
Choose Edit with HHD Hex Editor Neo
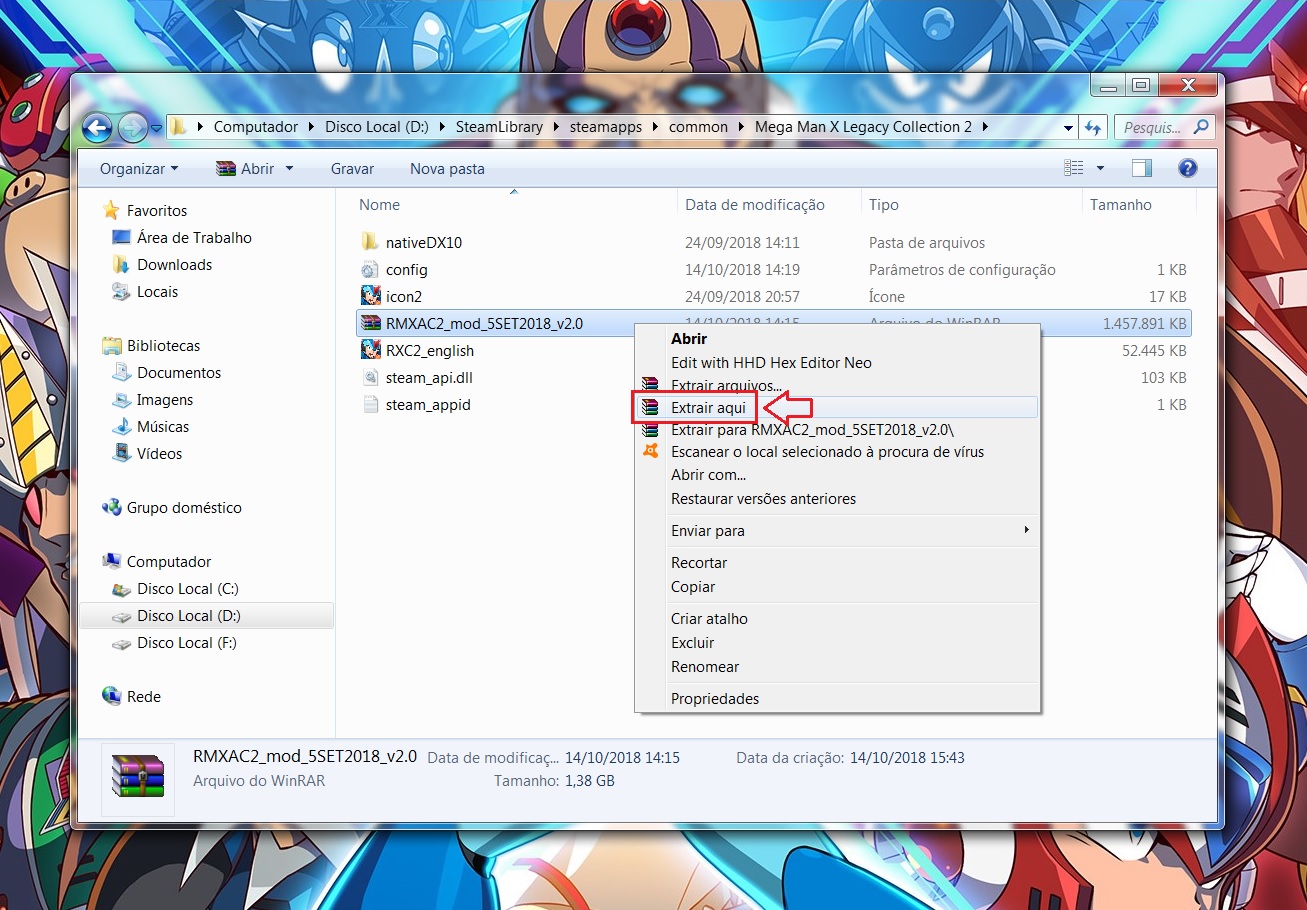pos(837,363)
